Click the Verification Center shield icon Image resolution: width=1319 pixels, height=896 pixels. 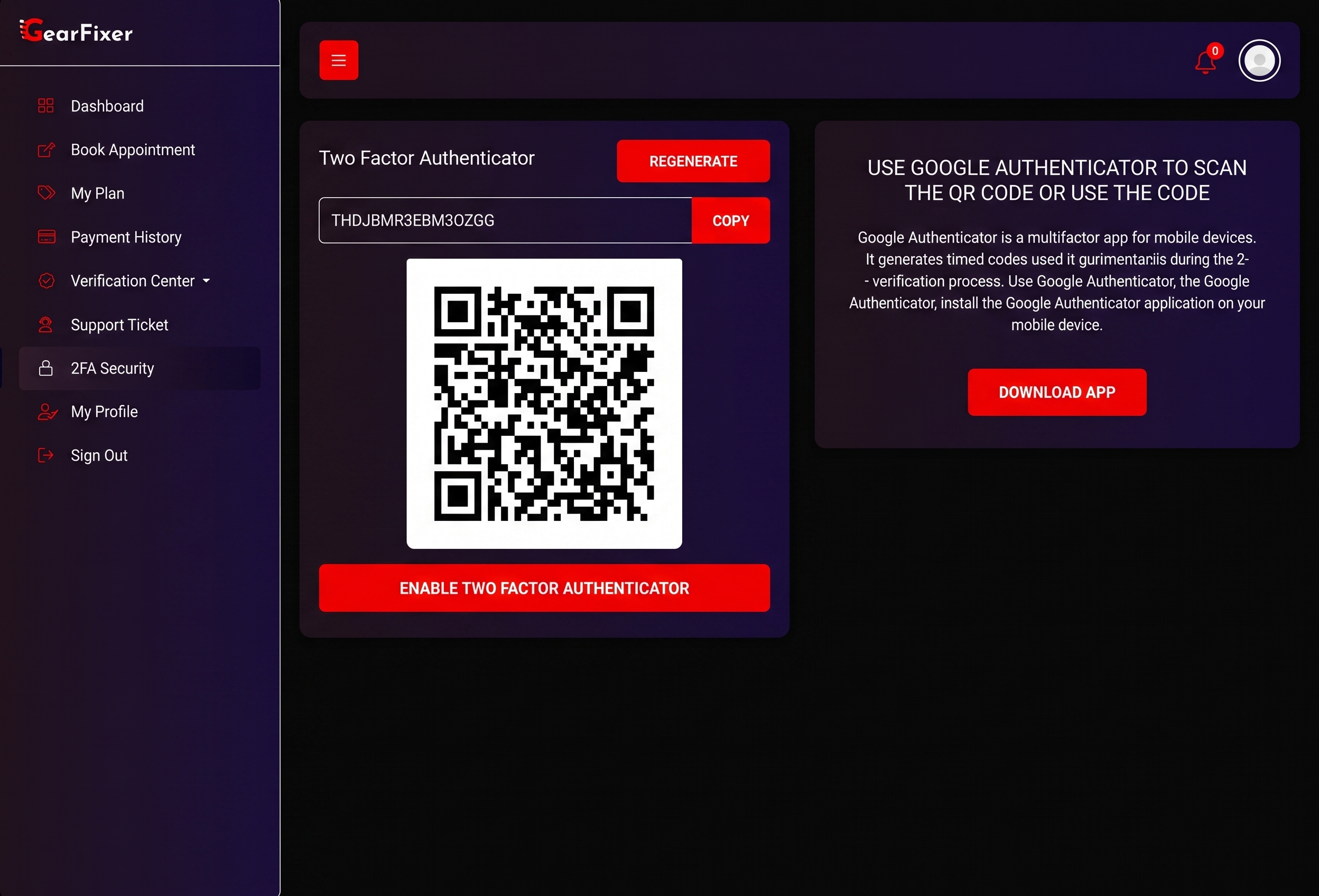(46, 281)
